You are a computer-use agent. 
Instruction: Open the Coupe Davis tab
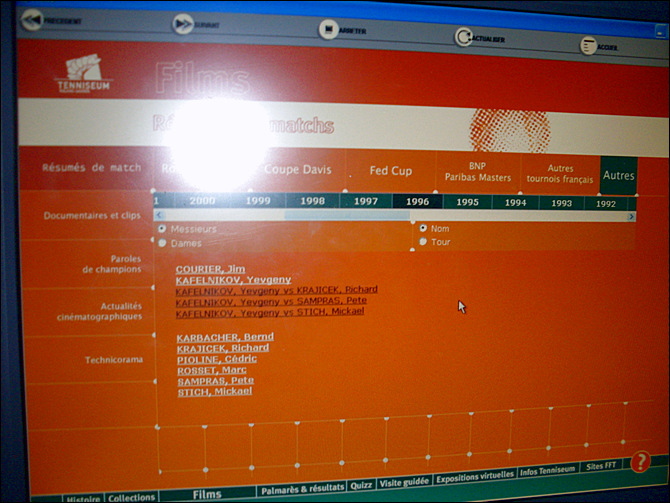pos(297,169)
